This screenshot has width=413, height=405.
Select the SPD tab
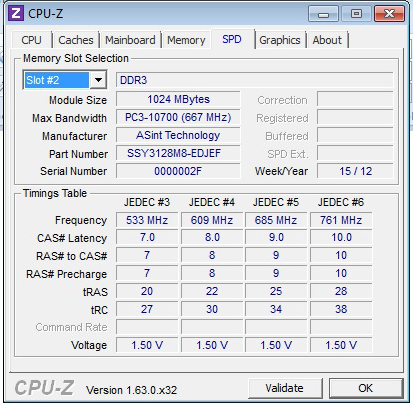tap(232, 39)
